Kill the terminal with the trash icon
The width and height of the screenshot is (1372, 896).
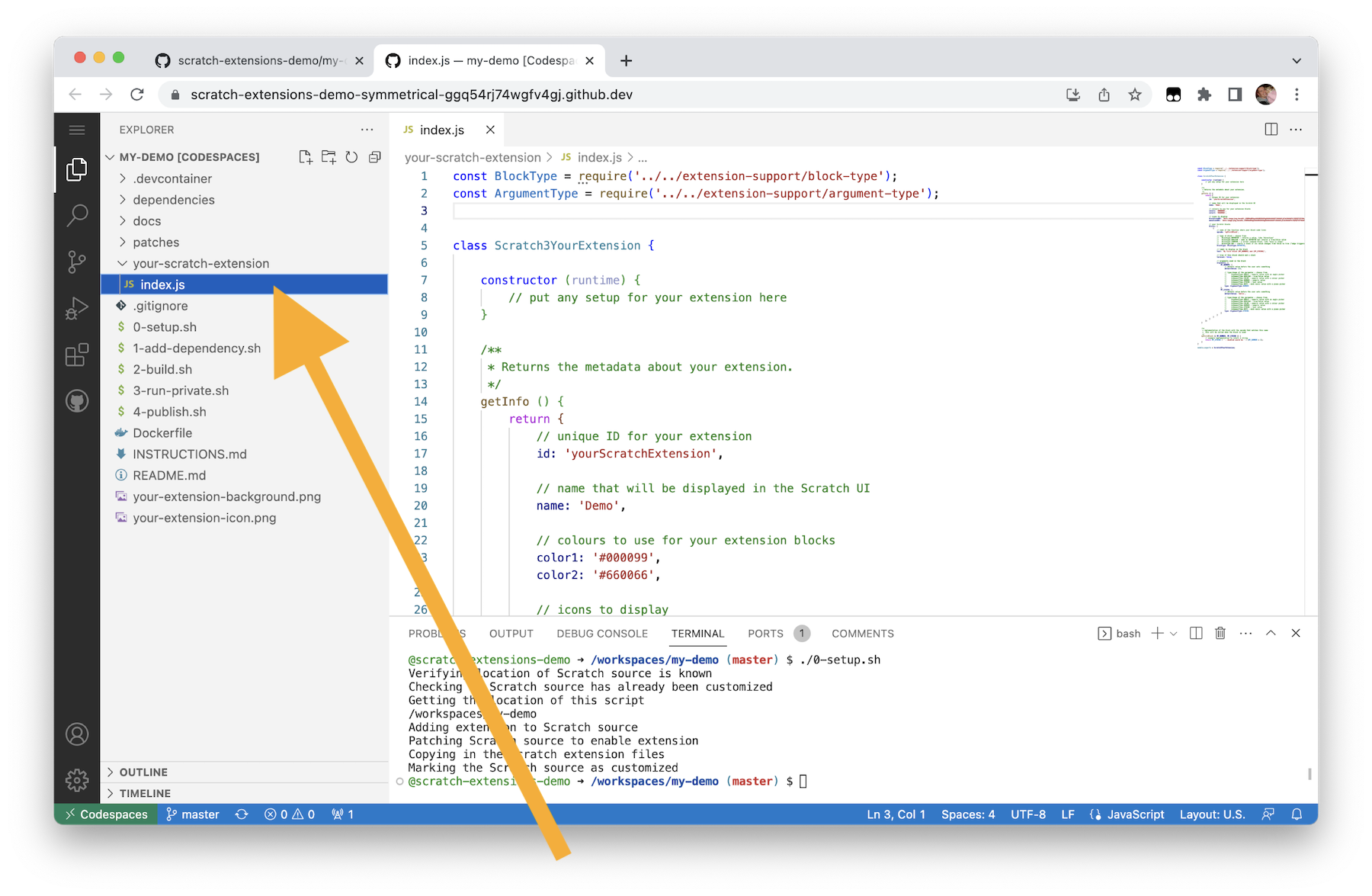[1220, 633]
